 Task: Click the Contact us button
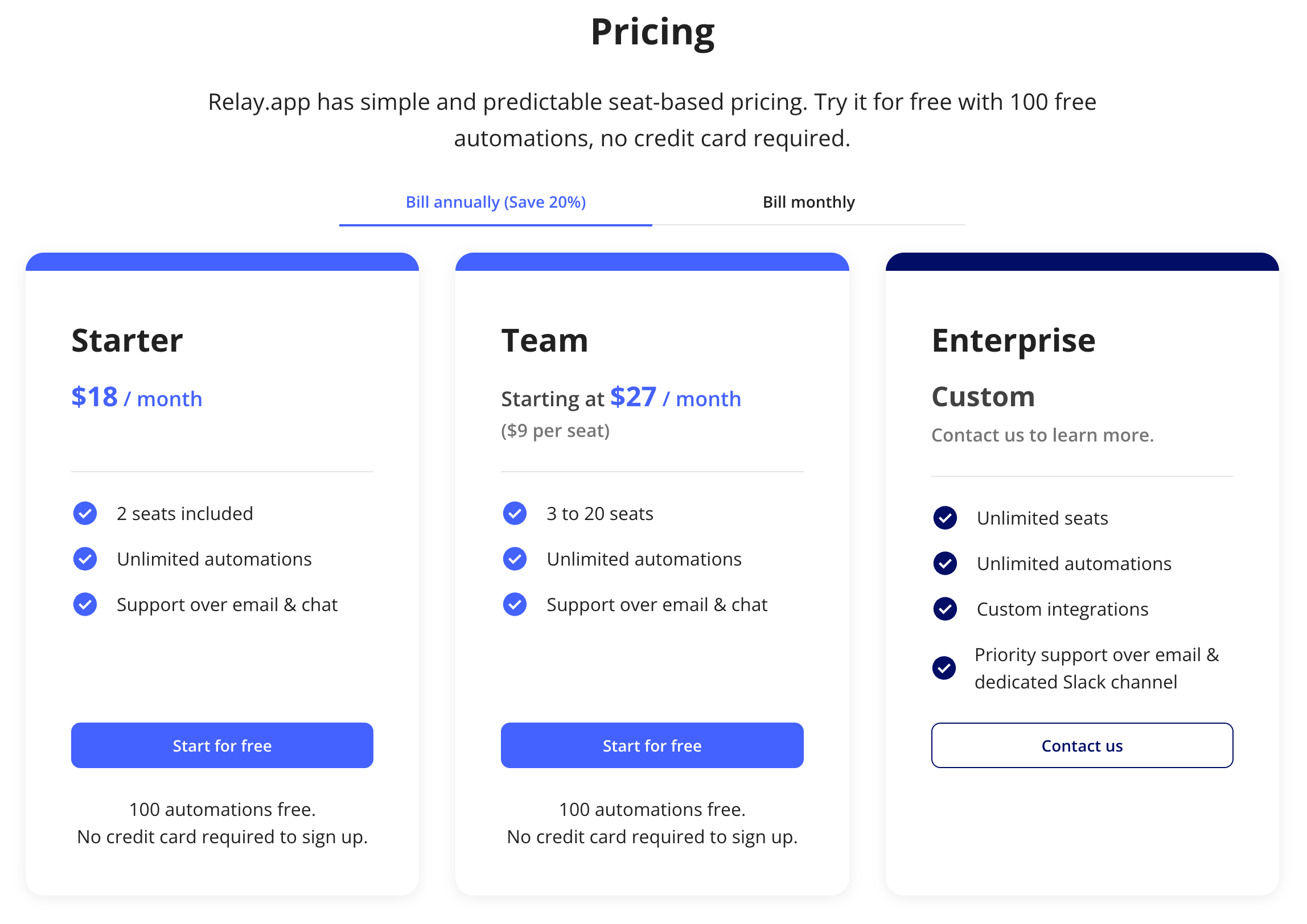click(1082, 745)
